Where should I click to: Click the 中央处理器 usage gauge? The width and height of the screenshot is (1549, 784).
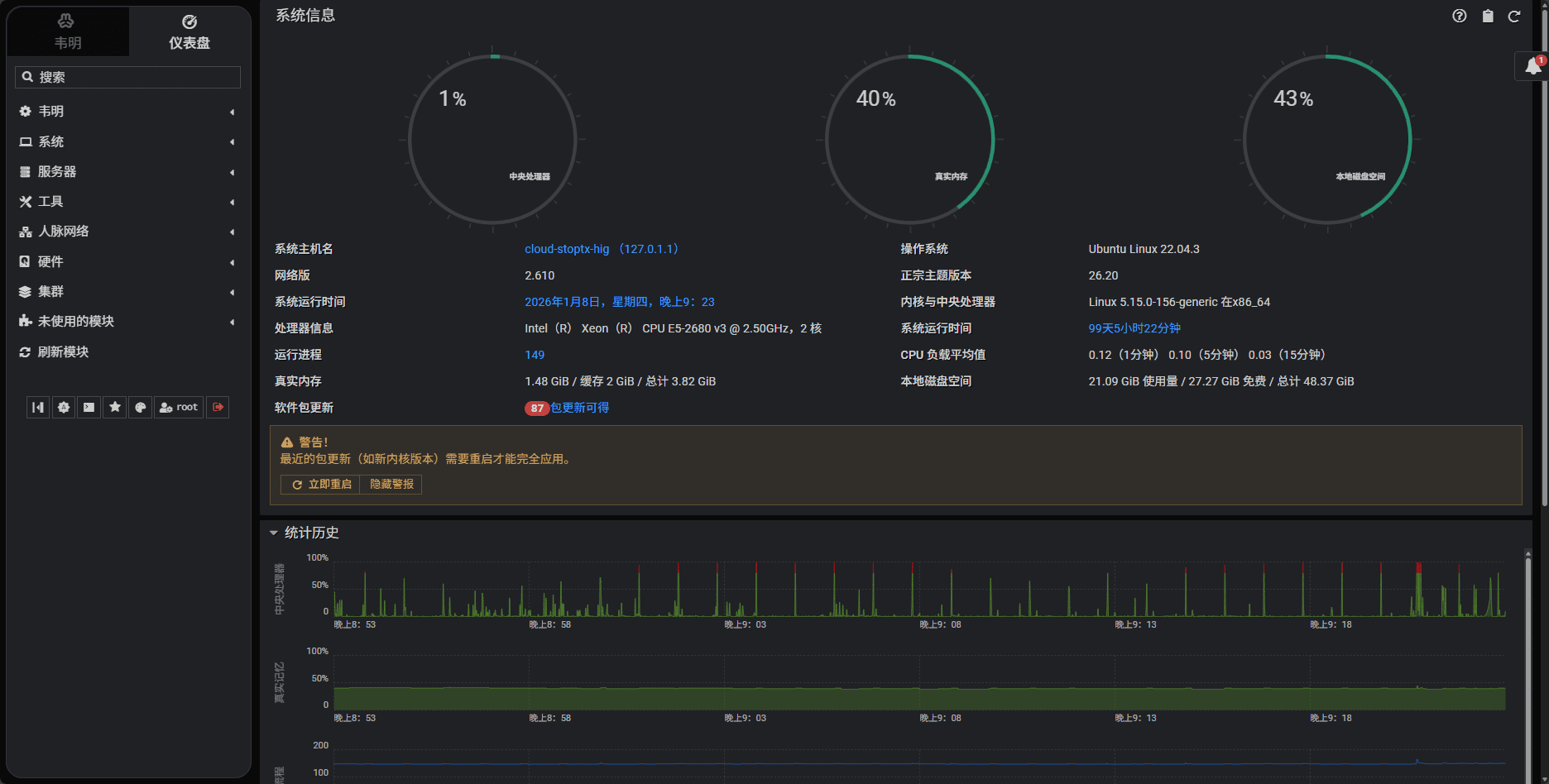click(492, 139)
